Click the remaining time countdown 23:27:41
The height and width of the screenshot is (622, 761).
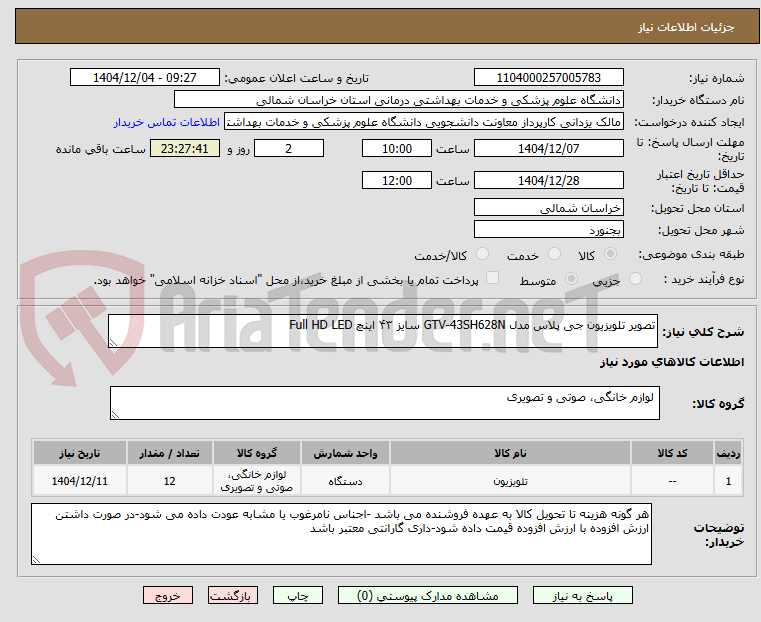[x=185, y=148]
